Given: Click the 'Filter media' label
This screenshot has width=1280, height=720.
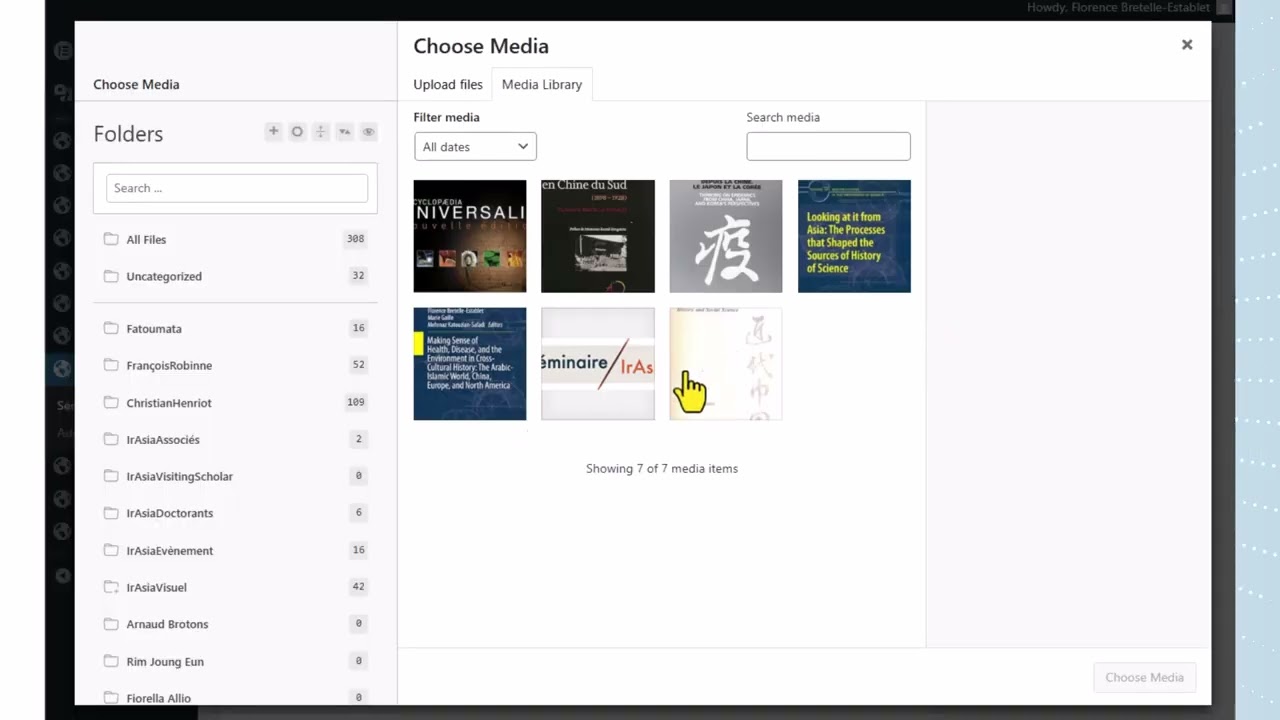Looking at the screenshot, I should (447, 118).
